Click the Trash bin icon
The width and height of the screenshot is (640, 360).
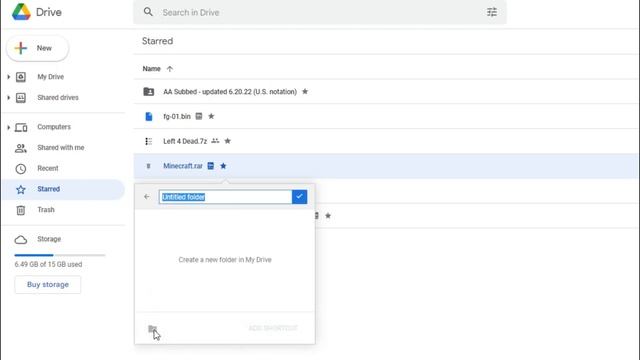[x=21, y=210]
